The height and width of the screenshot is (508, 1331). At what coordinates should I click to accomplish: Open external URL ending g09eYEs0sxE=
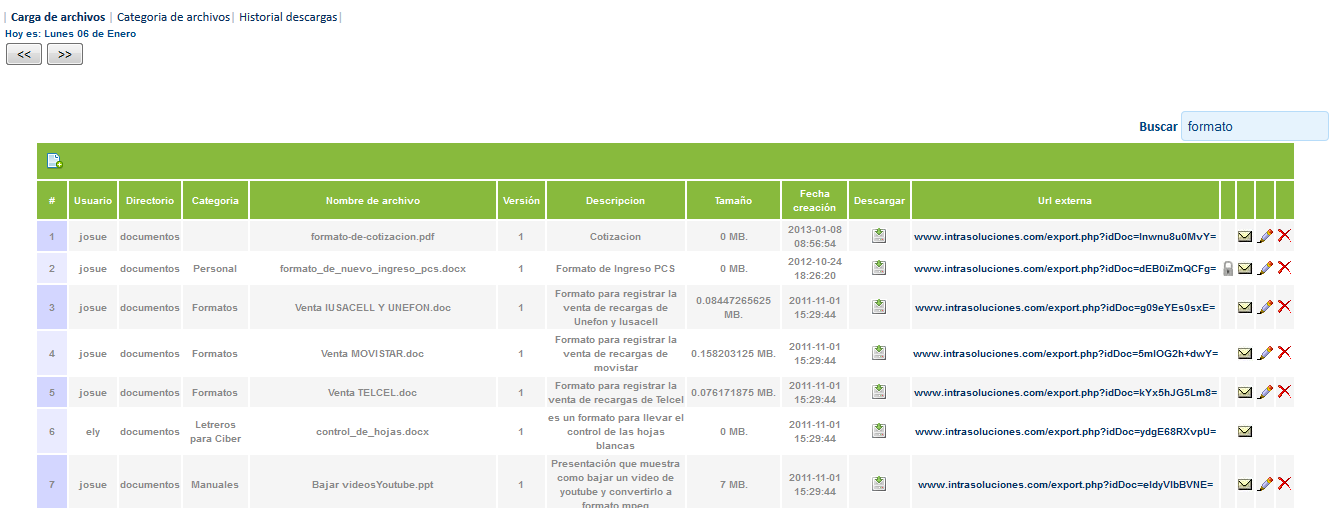coord(1065,307)
